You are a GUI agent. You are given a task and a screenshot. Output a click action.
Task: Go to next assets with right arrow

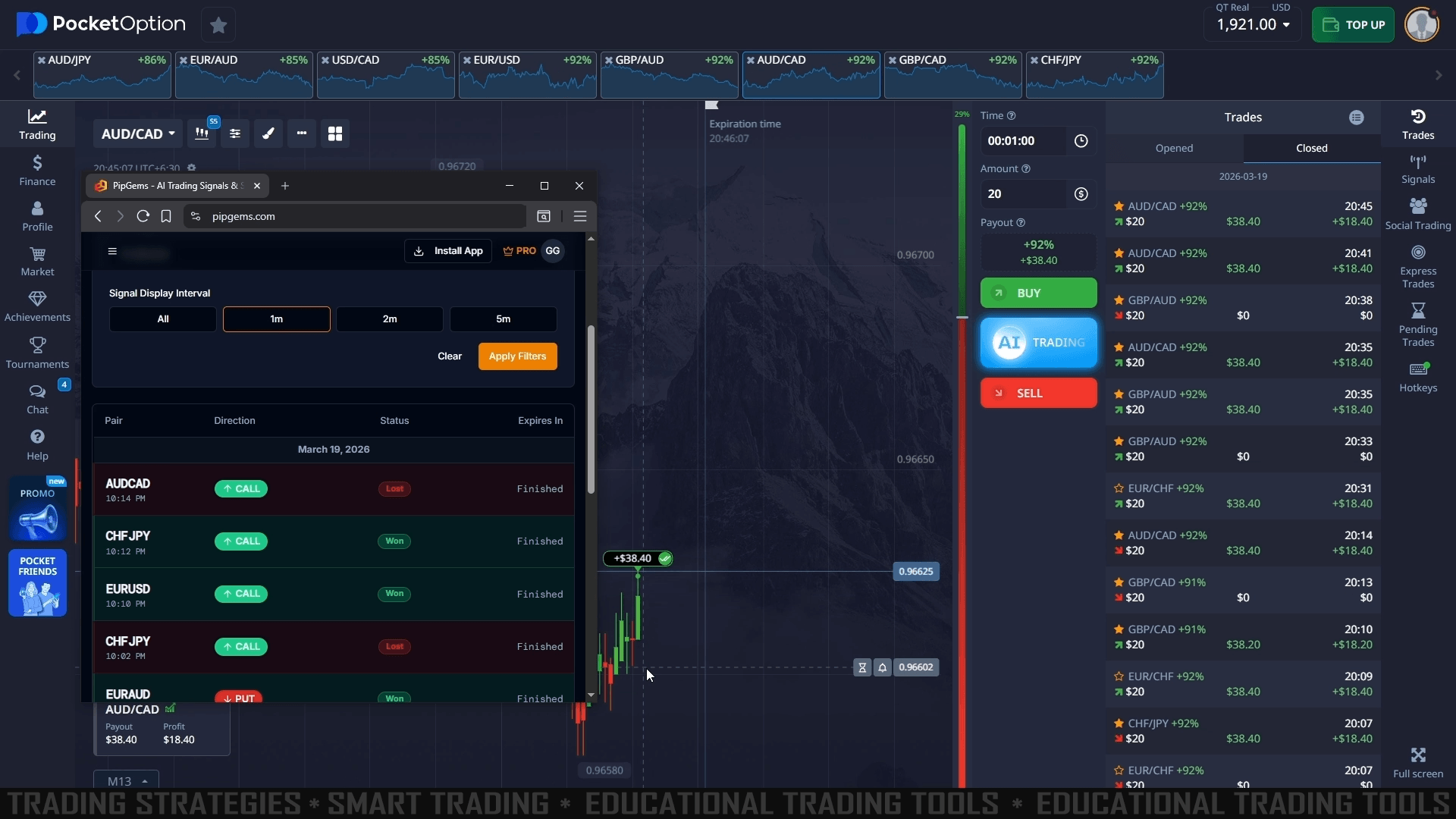point(1439,75)
